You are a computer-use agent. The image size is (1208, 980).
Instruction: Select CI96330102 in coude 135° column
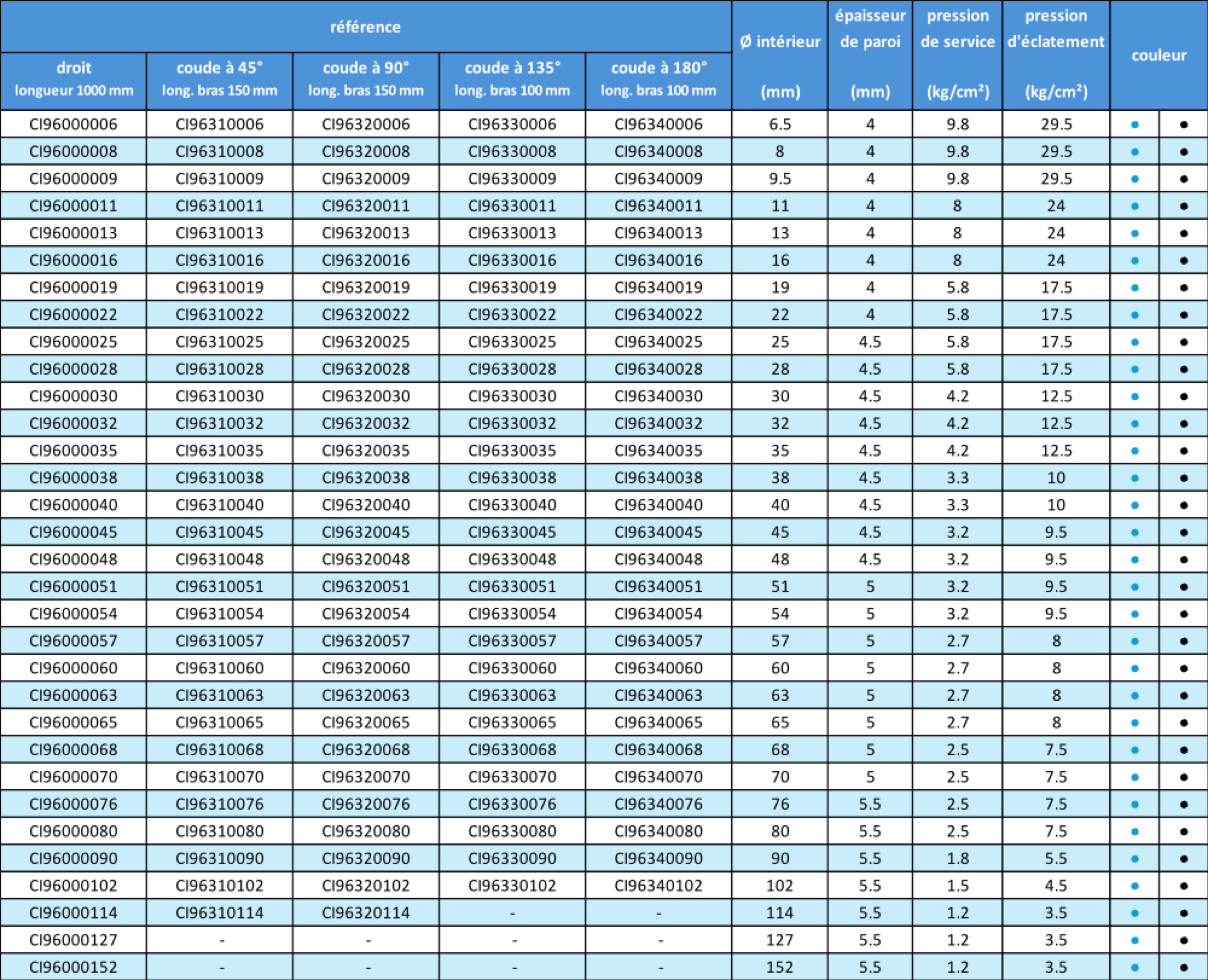(x=512, y=886)
